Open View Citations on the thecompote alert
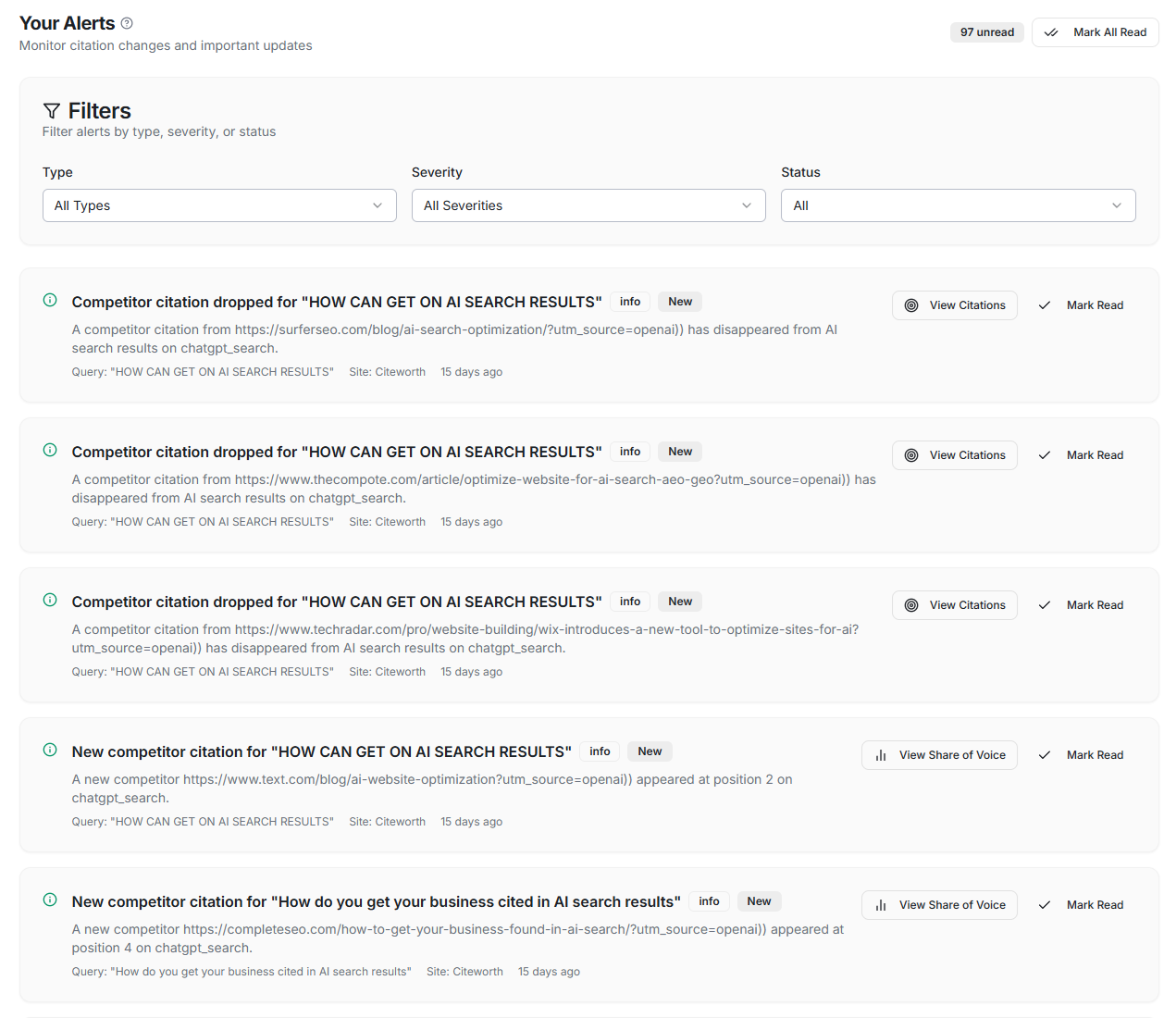1176x1018 pixels. (954, 454)
